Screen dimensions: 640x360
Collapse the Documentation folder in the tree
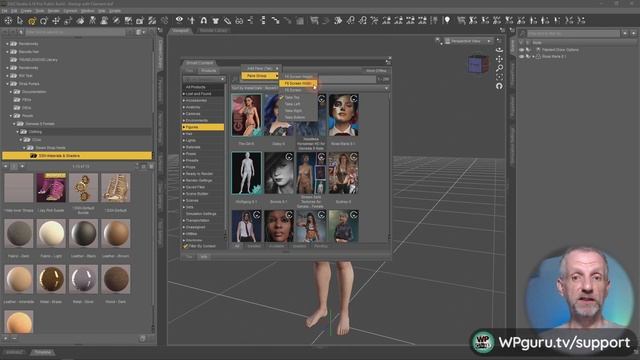click(x=11, y=92)
